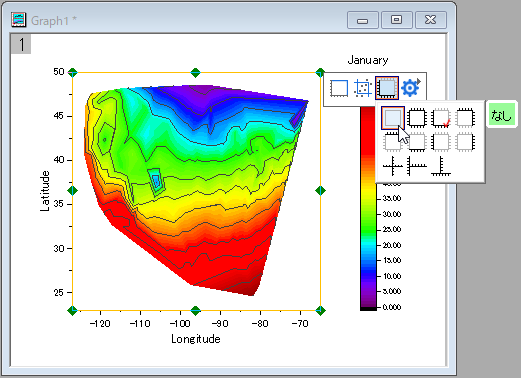
Task: Click the -100 tick label on Longitude axis
Action: click(x=180, y=323)
